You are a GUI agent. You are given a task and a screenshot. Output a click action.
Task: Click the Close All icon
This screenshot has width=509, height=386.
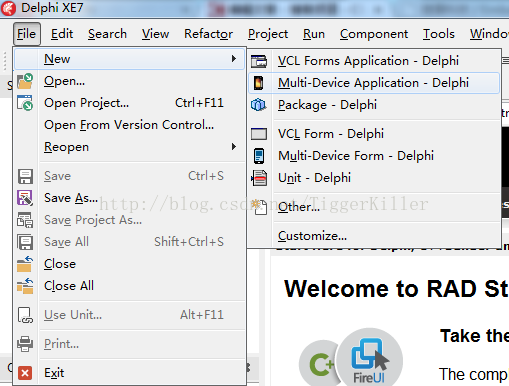tap(25, 286)
